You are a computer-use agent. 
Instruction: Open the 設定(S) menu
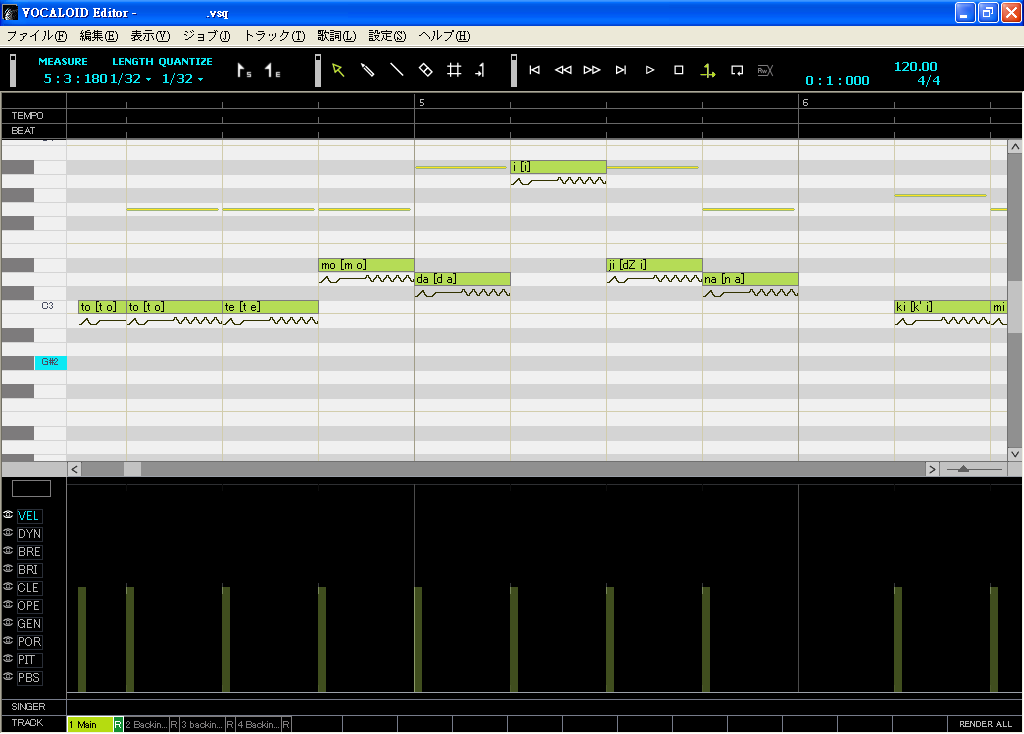coord(387,36)
